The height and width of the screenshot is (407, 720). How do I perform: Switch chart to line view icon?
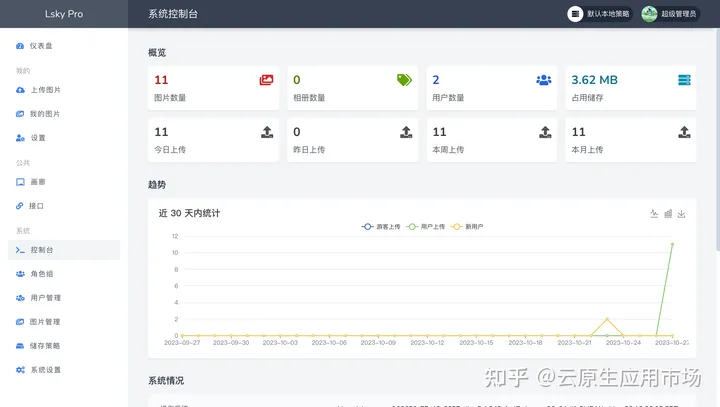coord(654,214)
